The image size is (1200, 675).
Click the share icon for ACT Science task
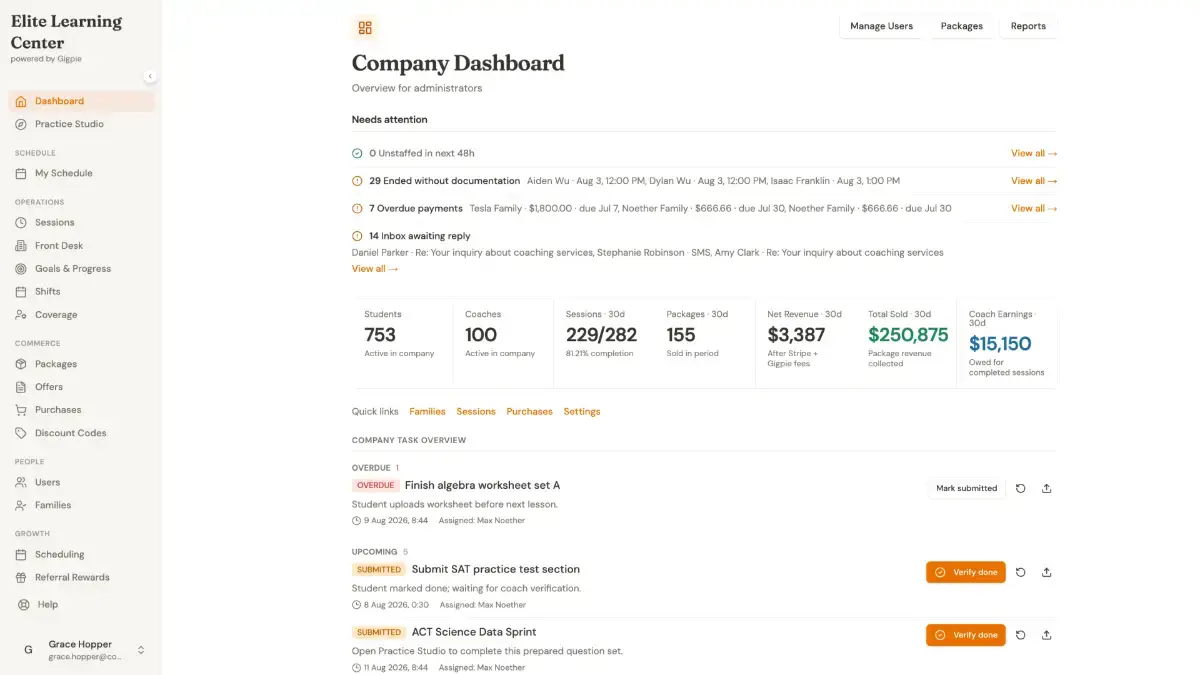point(1047,635)
